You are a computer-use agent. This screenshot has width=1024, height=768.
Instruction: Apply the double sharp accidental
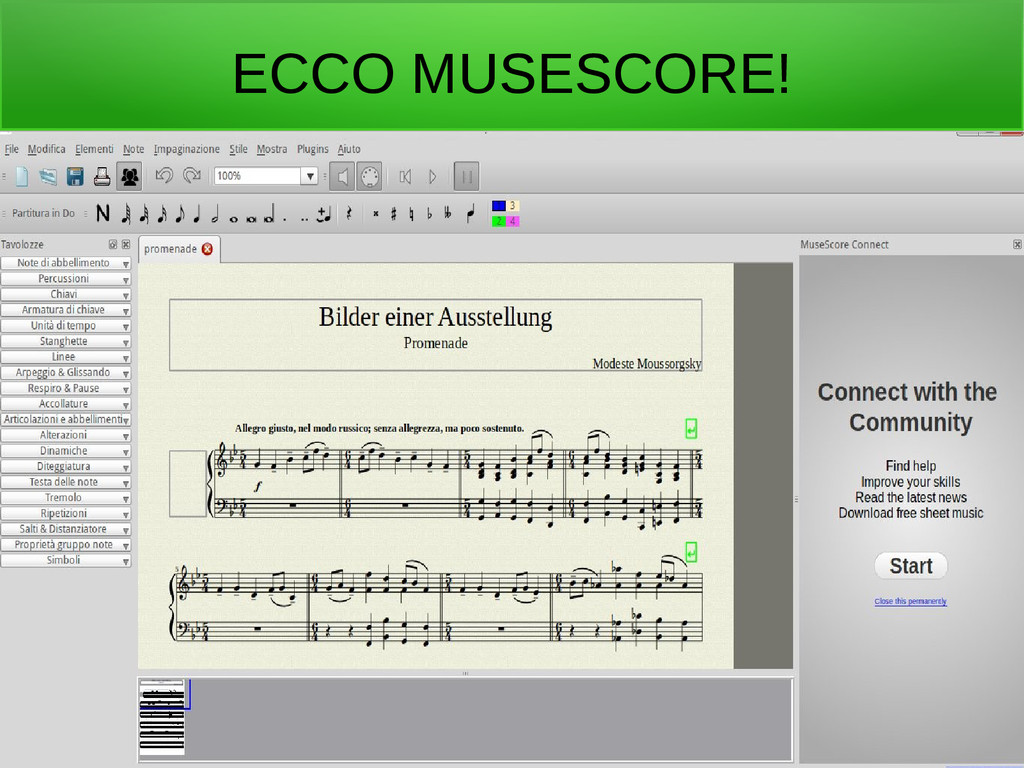tap(376, 214)
